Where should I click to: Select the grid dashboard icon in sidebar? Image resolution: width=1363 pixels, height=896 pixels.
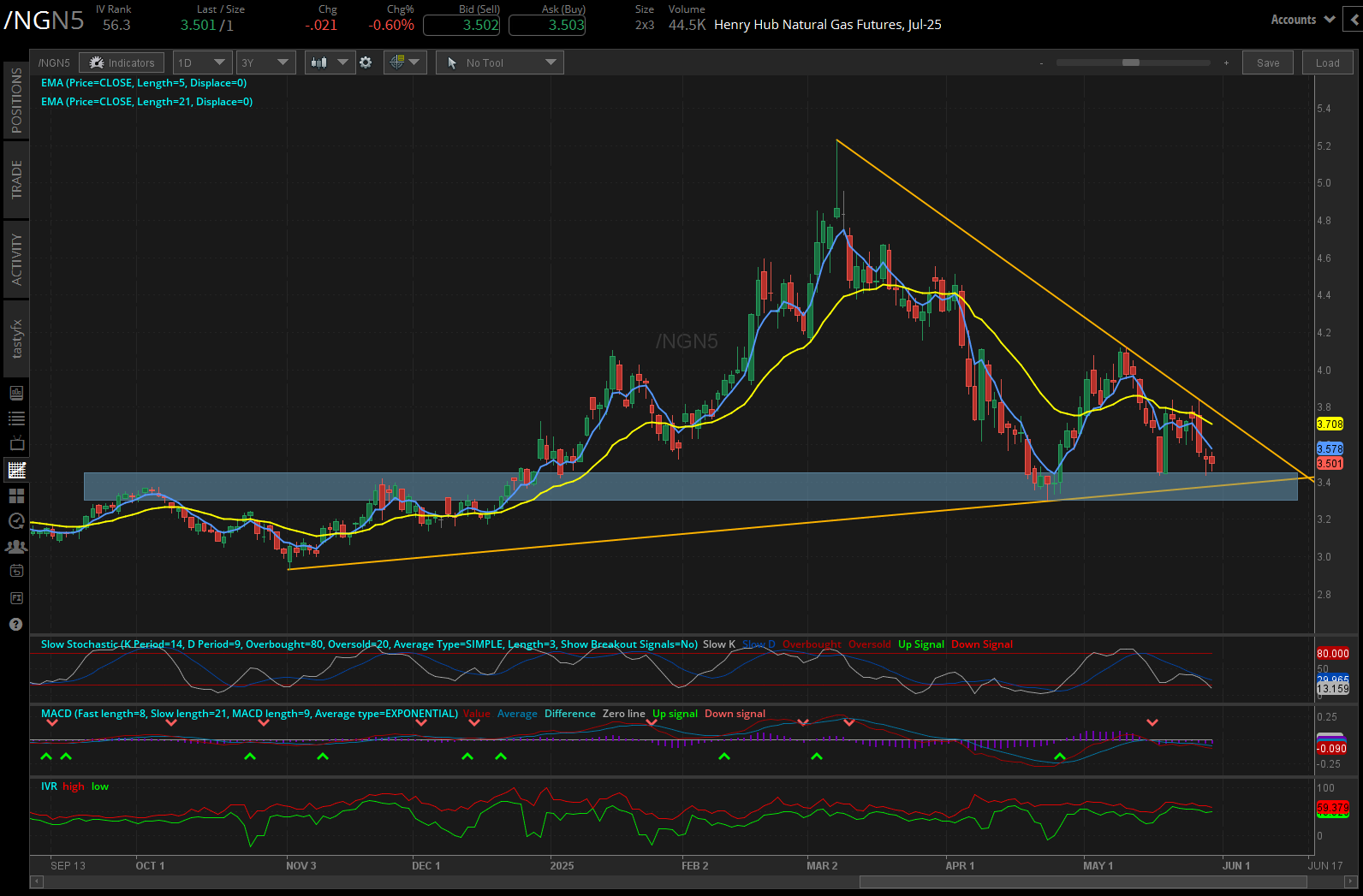(16, 495)
